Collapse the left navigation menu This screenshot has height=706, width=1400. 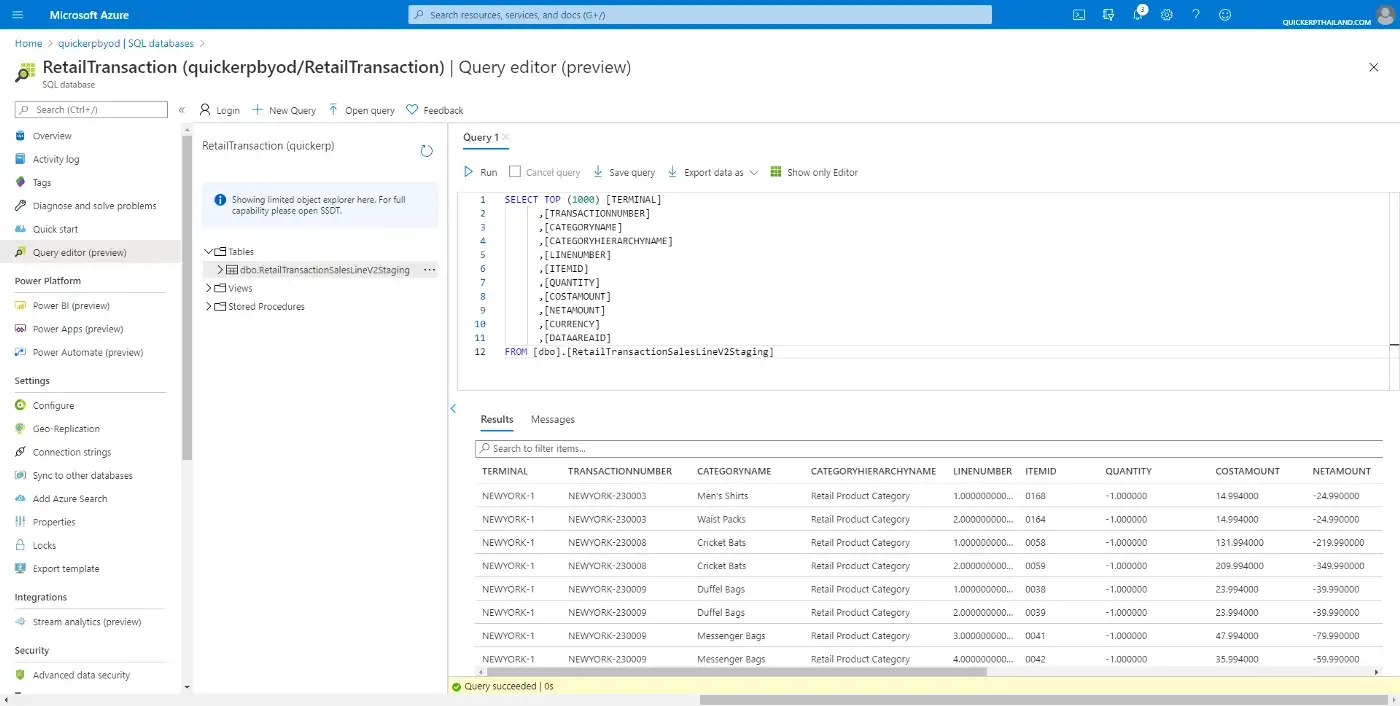click(x=181, y=110)
